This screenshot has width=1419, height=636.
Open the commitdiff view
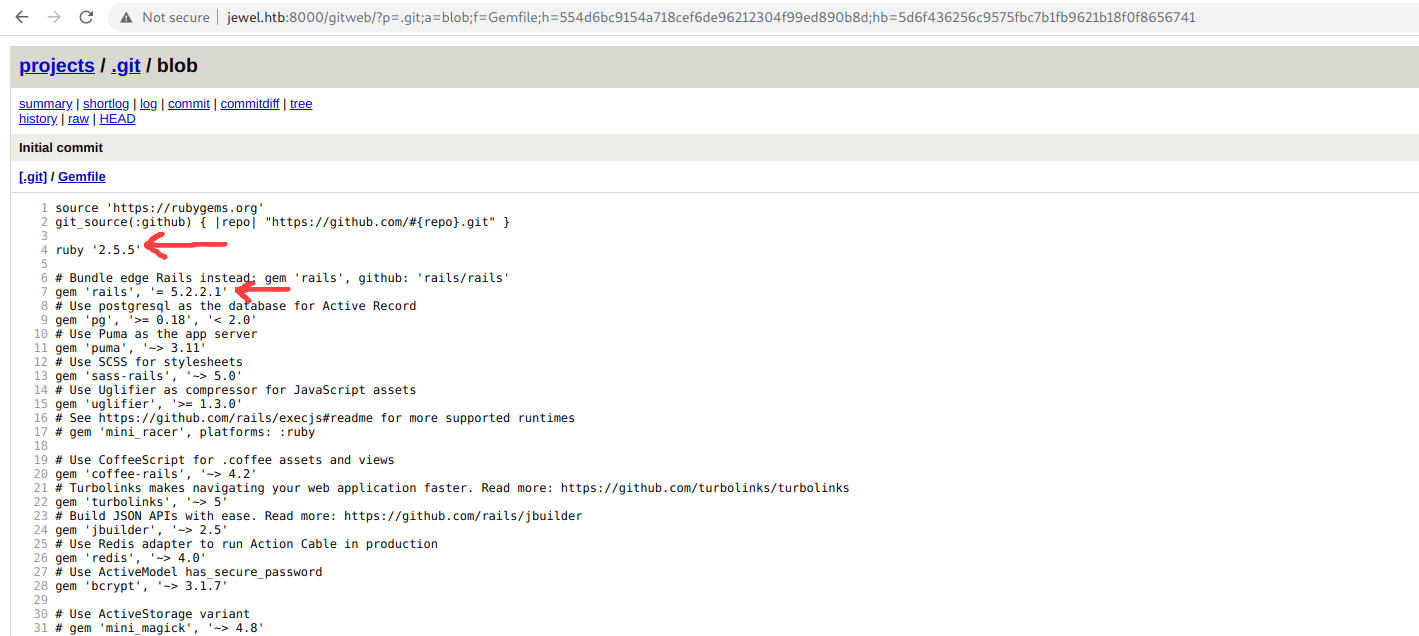250,104
